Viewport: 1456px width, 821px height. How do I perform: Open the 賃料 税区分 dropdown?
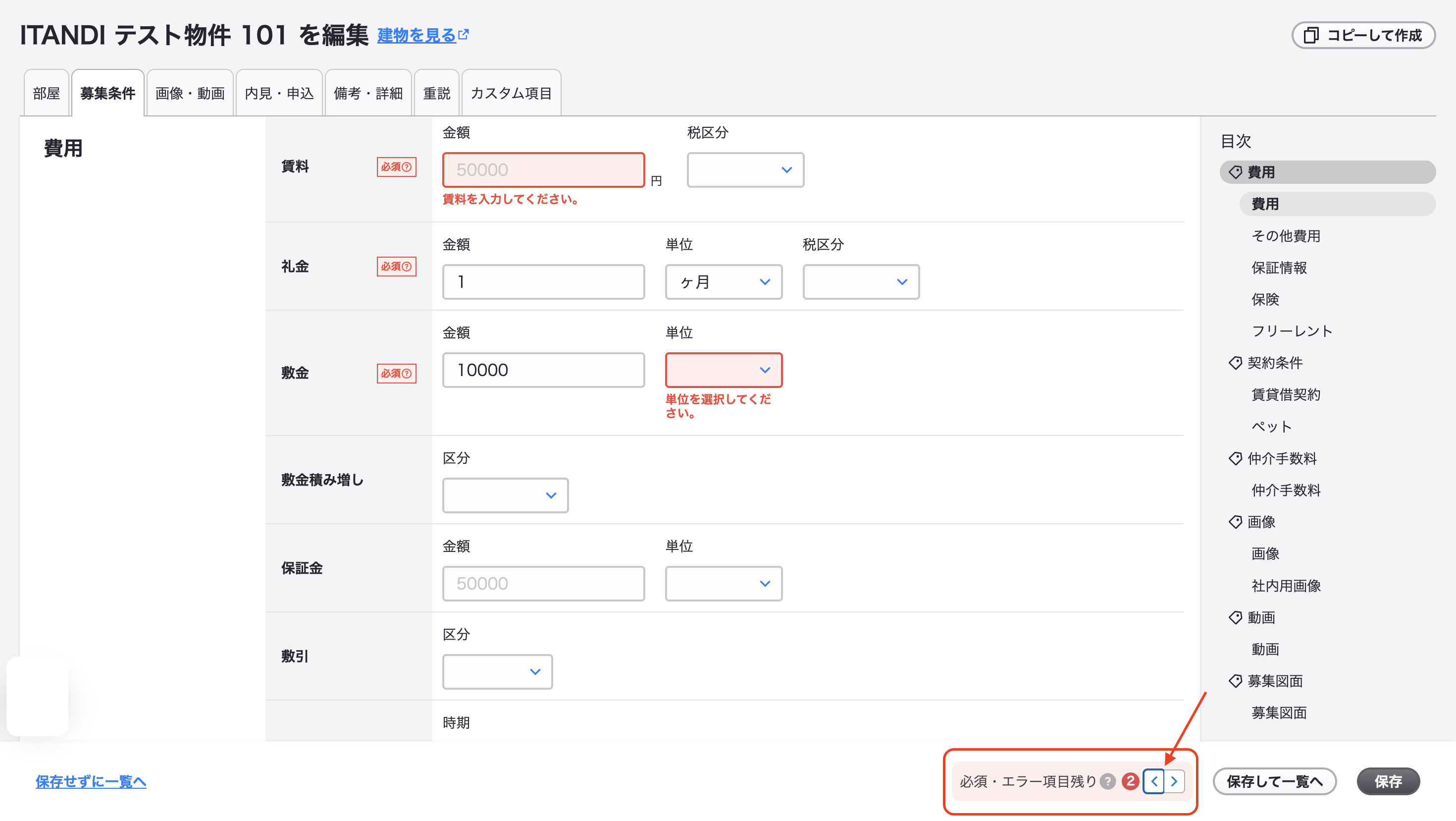[x=745, y=169]
